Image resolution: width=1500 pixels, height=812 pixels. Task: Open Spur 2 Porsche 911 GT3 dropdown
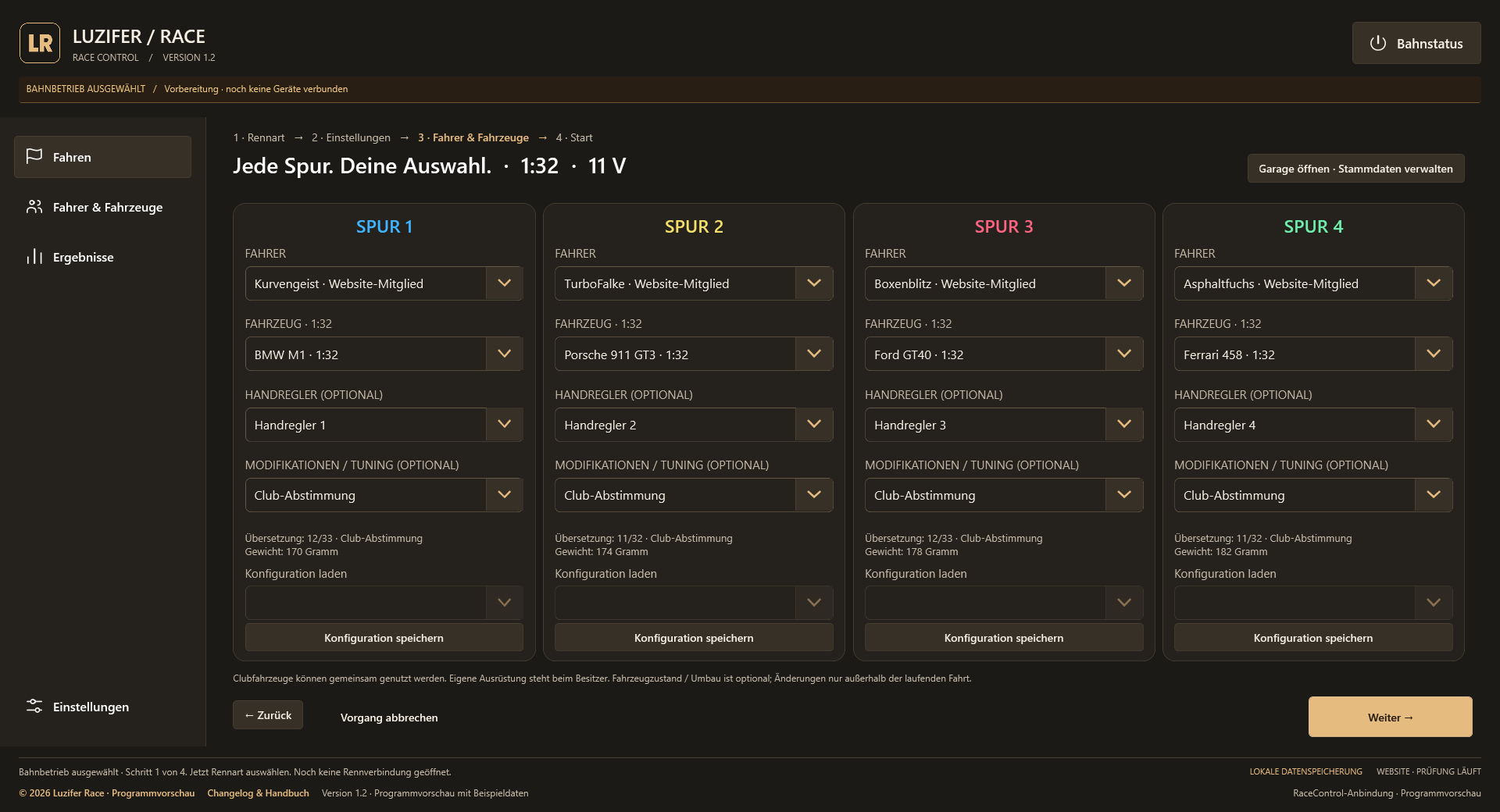tap(694, 354)
